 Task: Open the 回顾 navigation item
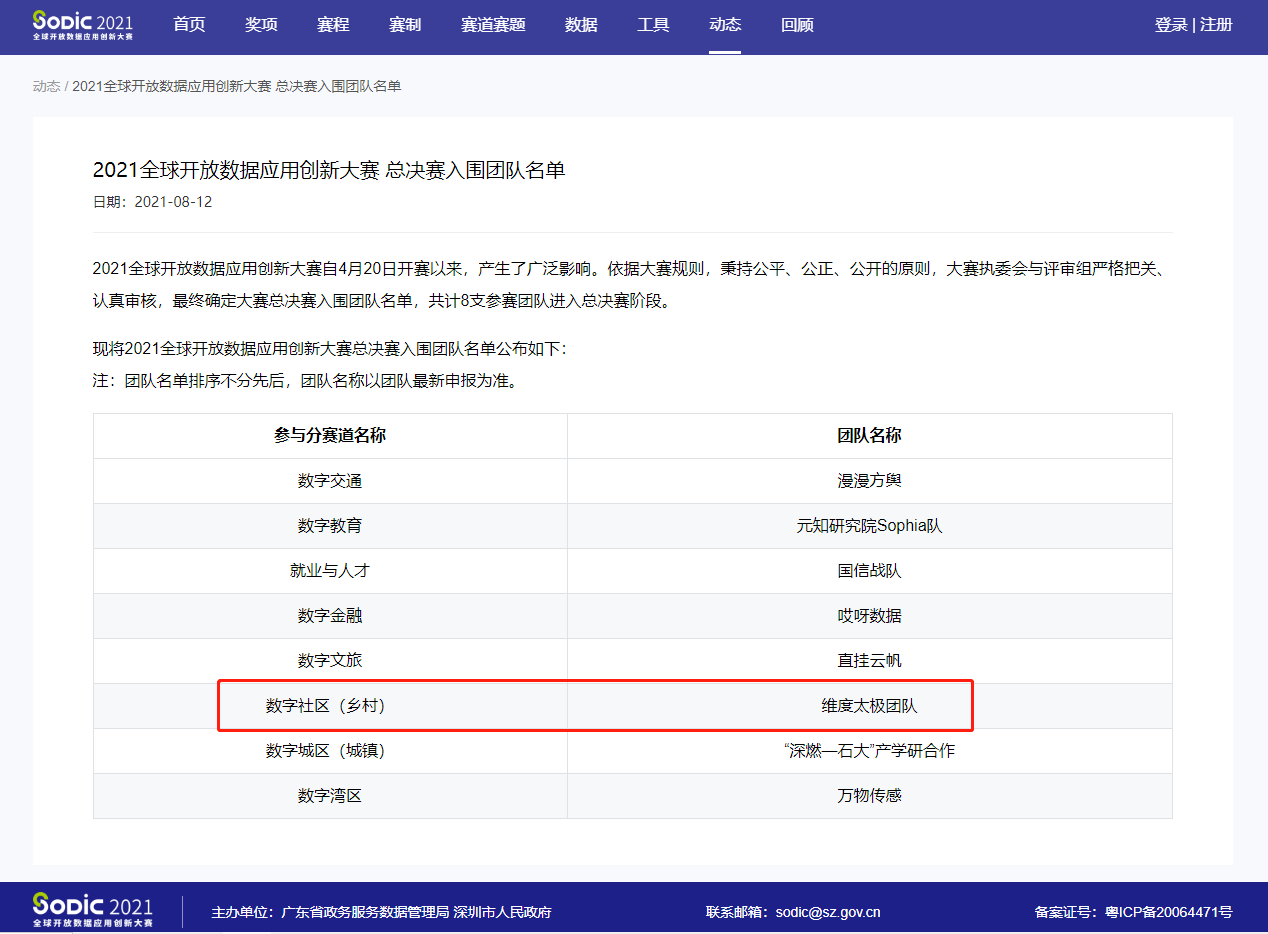(797, 25)
